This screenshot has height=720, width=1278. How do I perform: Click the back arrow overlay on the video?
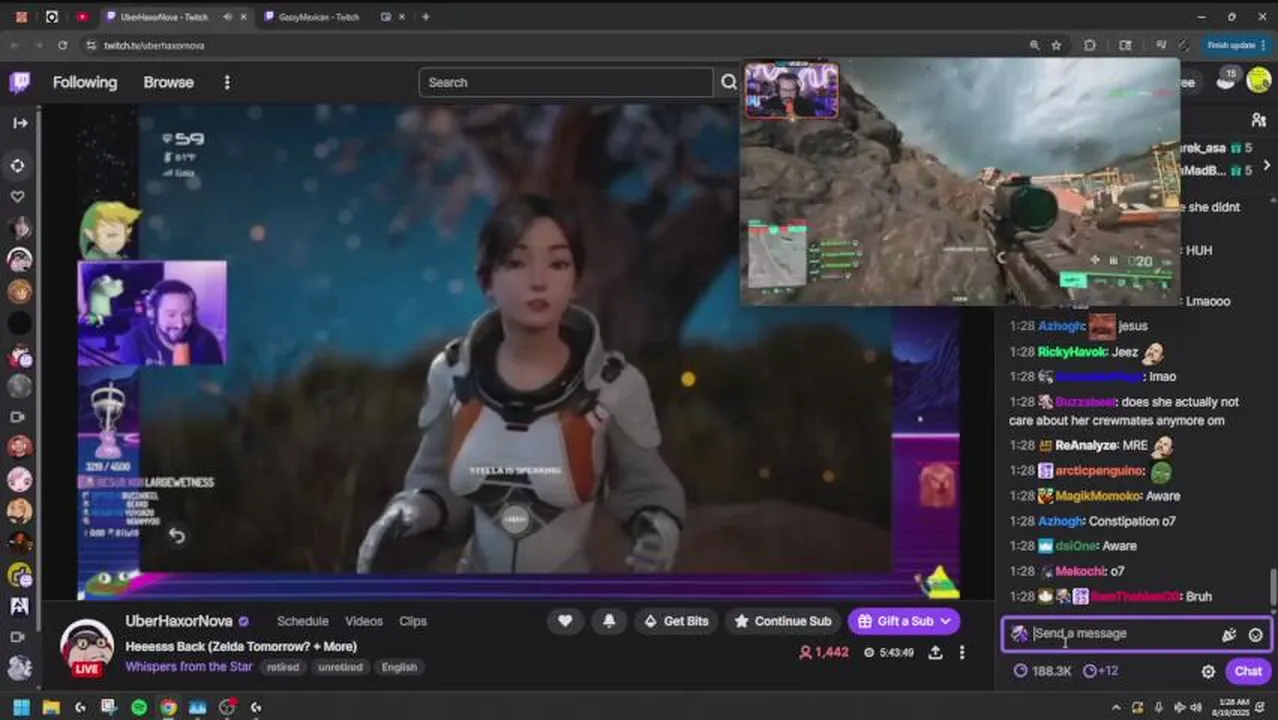[x=177, y=536]
